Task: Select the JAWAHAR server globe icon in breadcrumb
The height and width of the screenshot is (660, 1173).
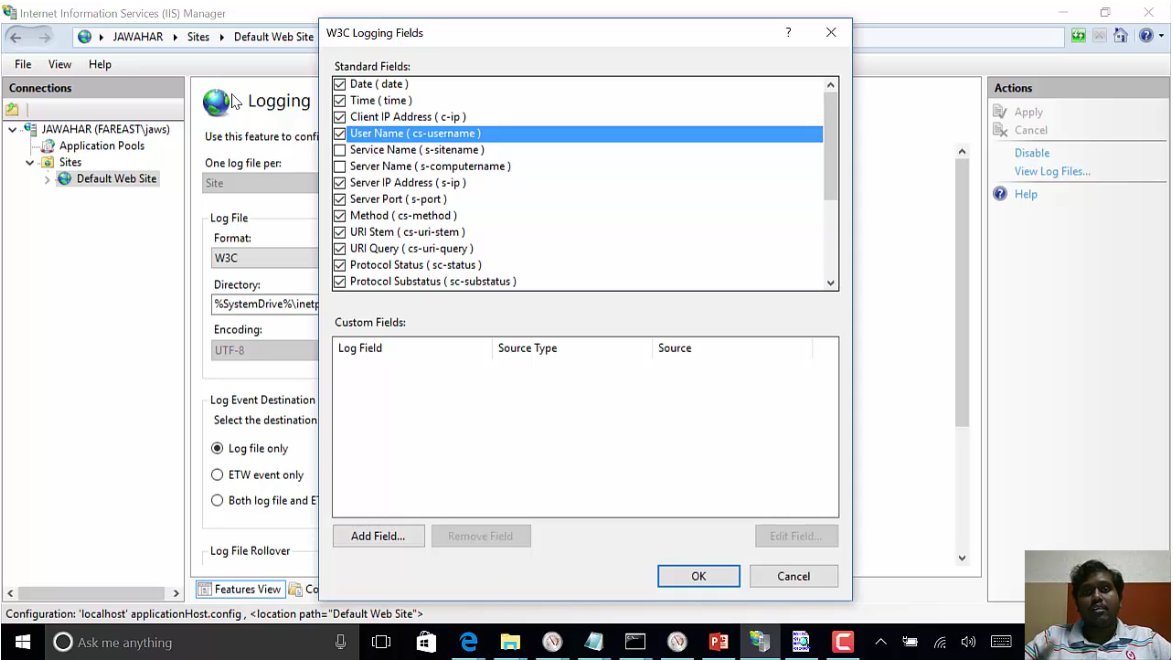Action: [84, 36]
